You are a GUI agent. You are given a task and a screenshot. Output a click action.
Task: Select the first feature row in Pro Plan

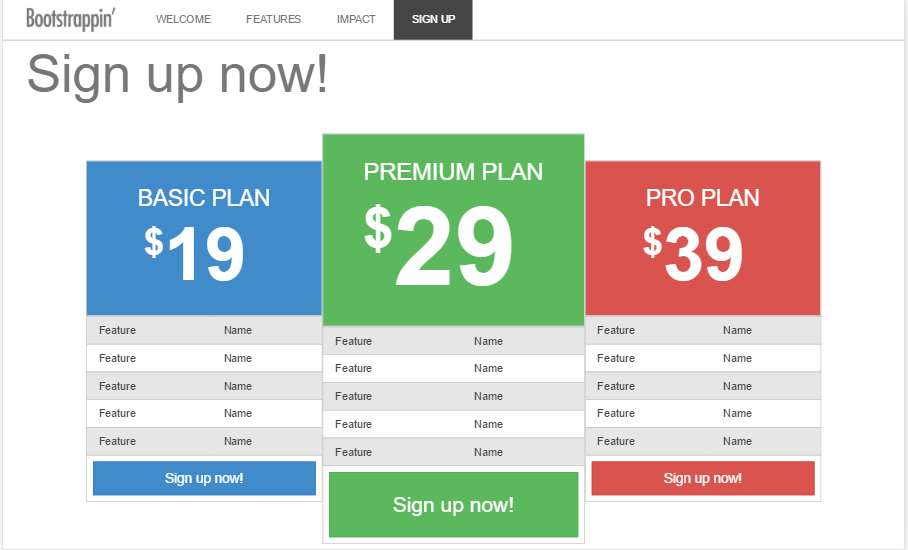702,331
